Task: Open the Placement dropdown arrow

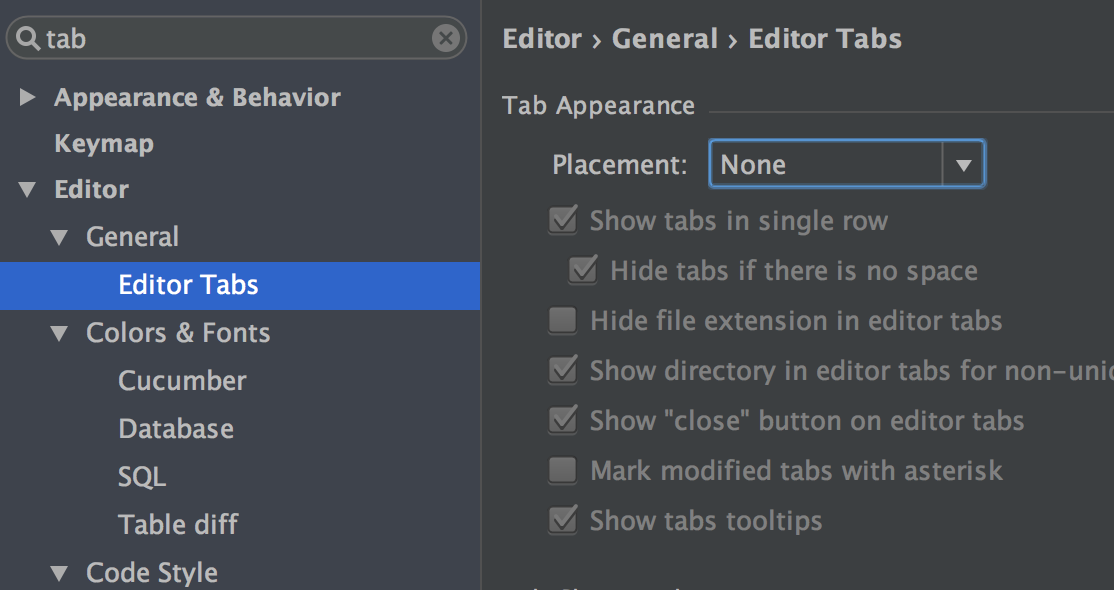Action: coord(963,165)
